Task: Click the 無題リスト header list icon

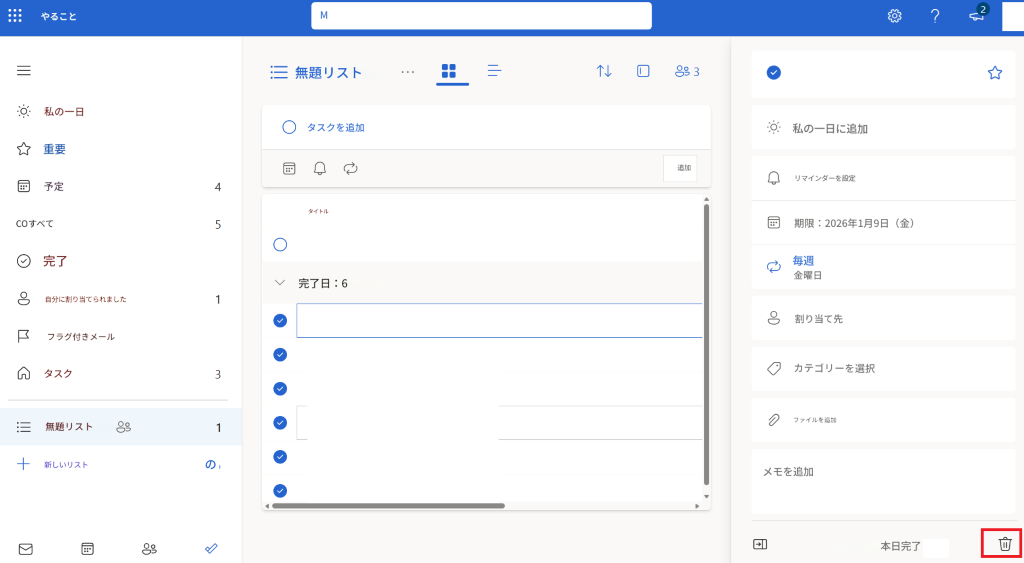Action: tap(279, 72)
